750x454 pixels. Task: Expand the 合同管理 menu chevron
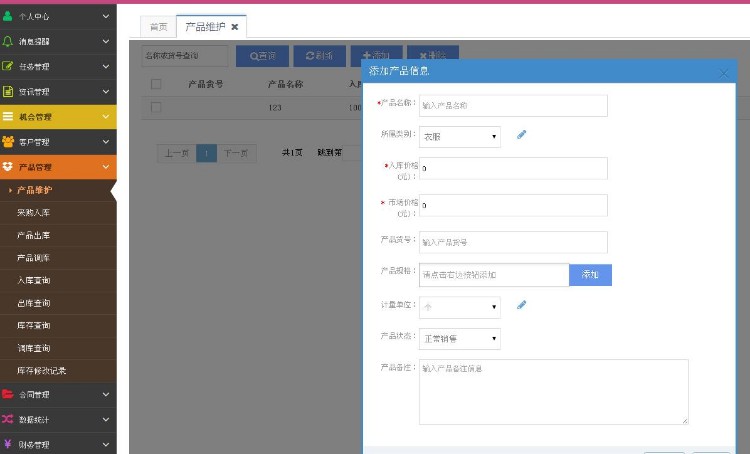(x=106, y=394)
